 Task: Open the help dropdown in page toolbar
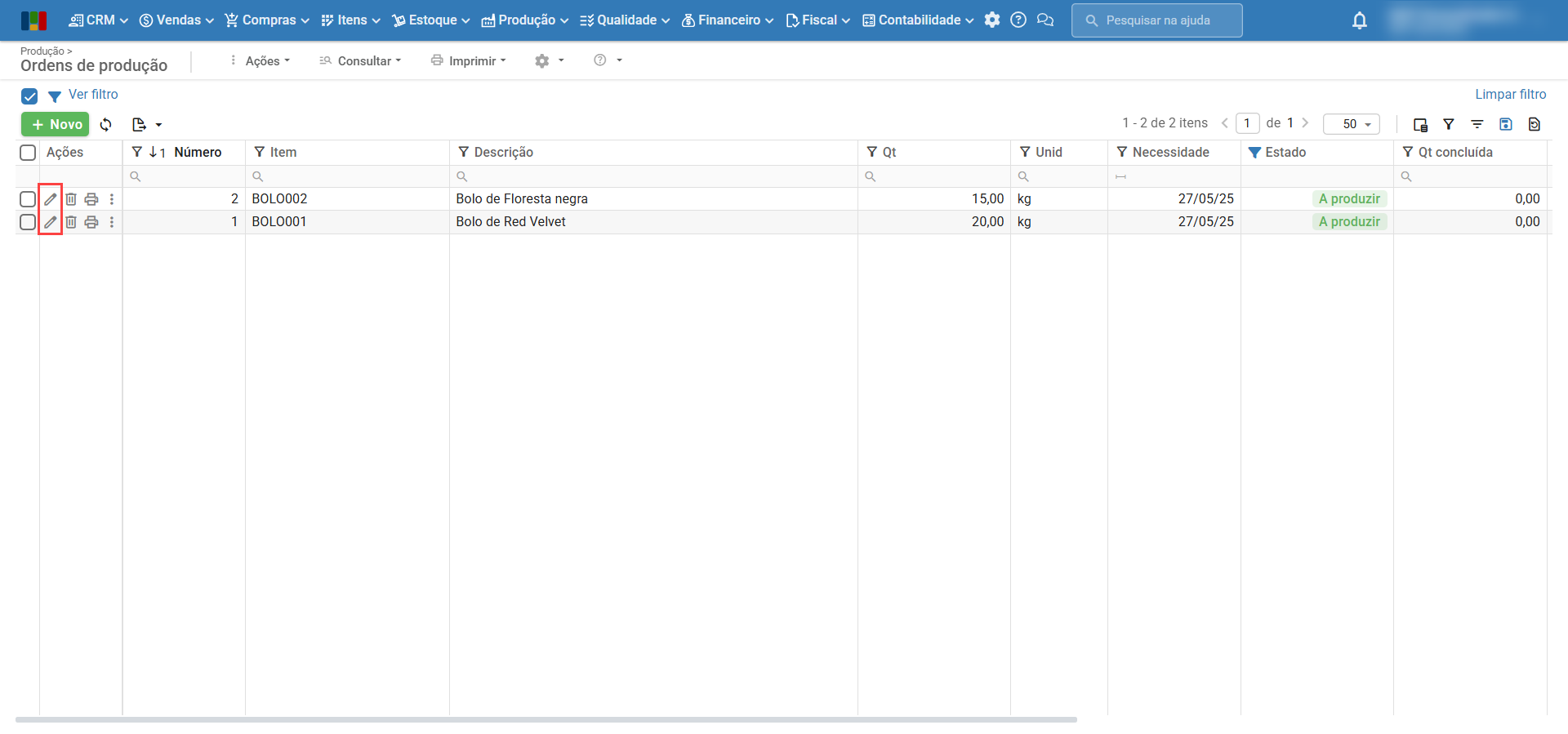coord(608,60)
